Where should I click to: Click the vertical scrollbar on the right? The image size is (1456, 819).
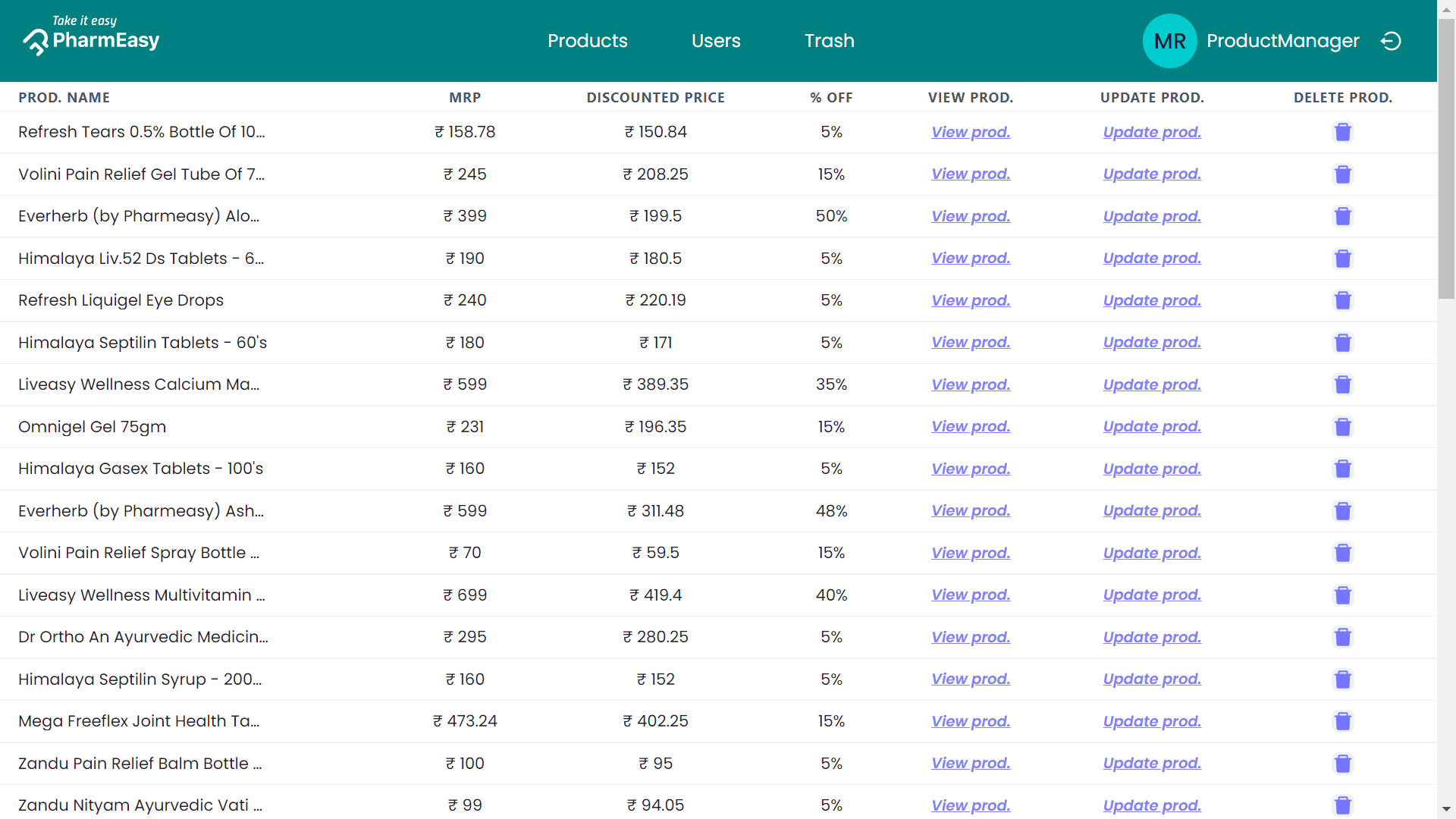pyautogui.click(x=1445, y=152)
